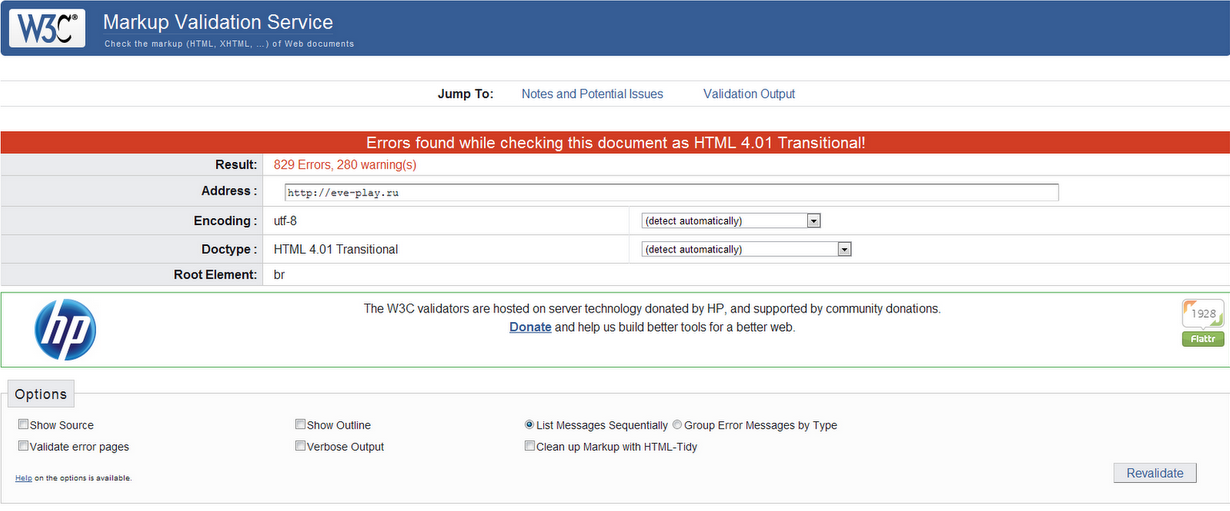Enable Validate error pages checkbox

coord(24,447)
